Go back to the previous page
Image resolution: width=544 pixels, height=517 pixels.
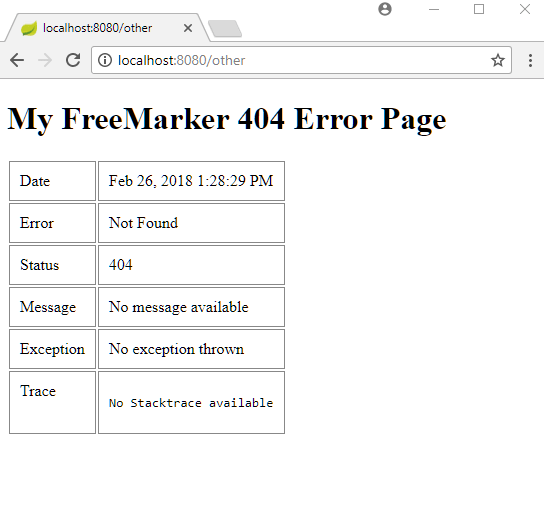17,60
